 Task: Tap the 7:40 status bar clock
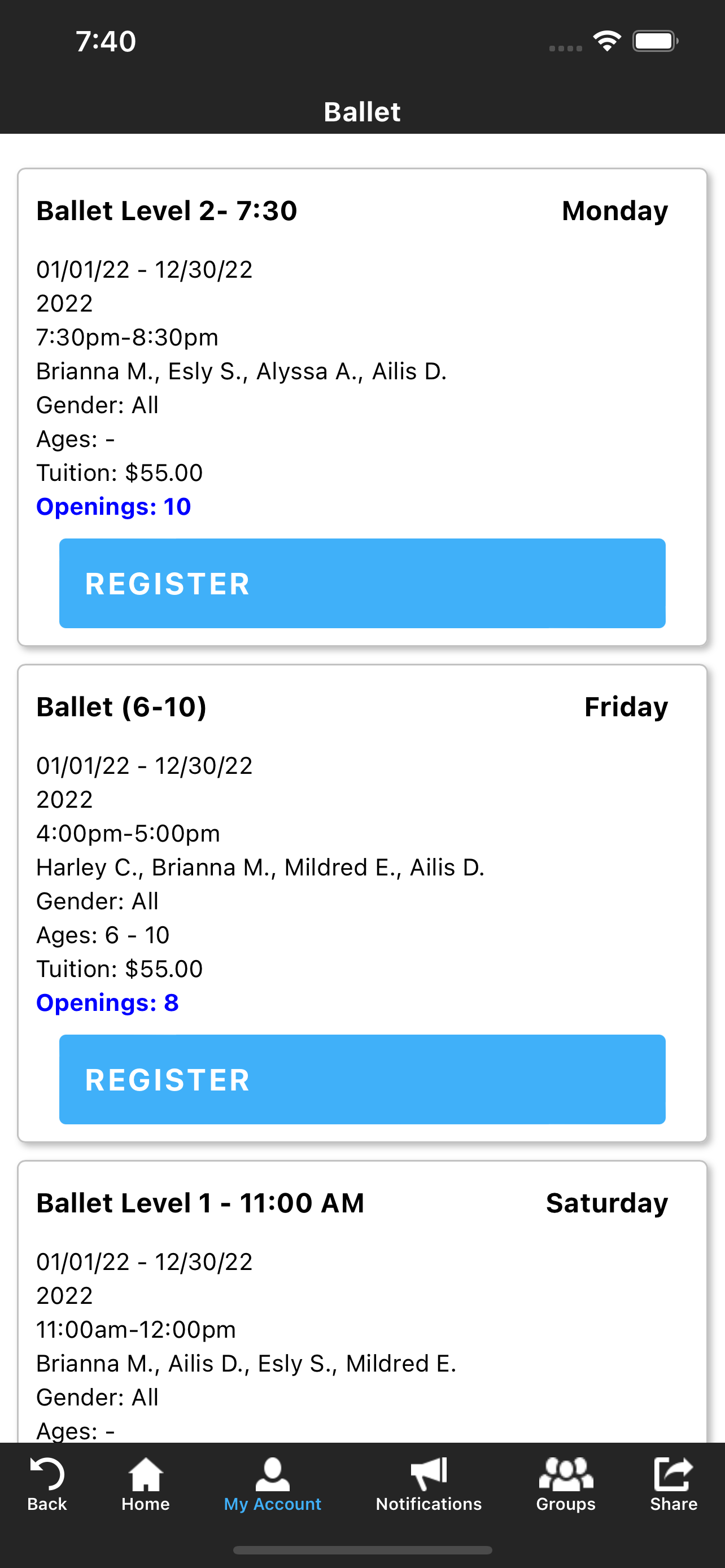(106, 41)
